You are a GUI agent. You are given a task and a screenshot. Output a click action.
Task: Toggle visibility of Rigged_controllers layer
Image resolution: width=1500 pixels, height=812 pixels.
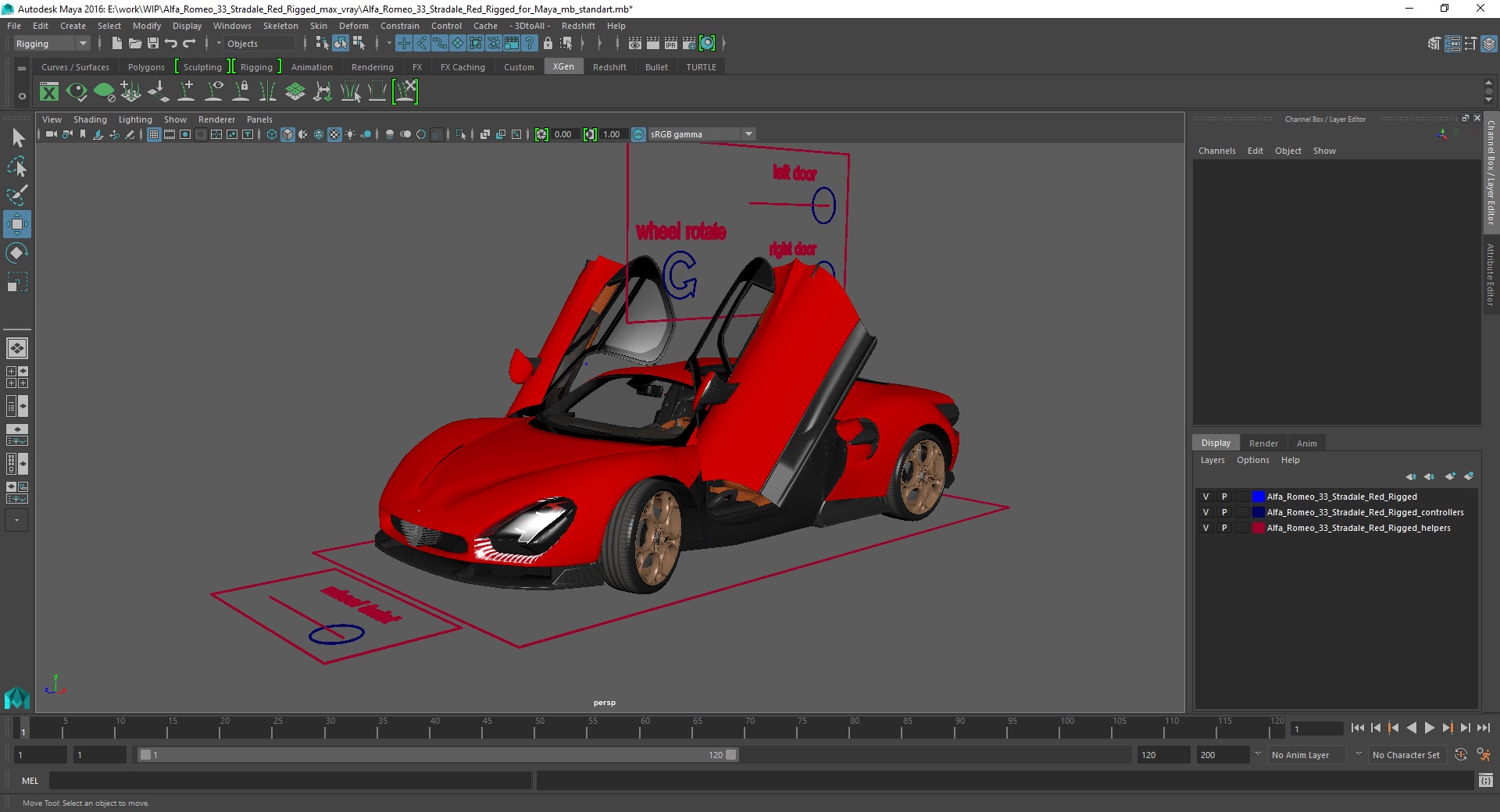pyautogui.click(x=1205, y=512)
